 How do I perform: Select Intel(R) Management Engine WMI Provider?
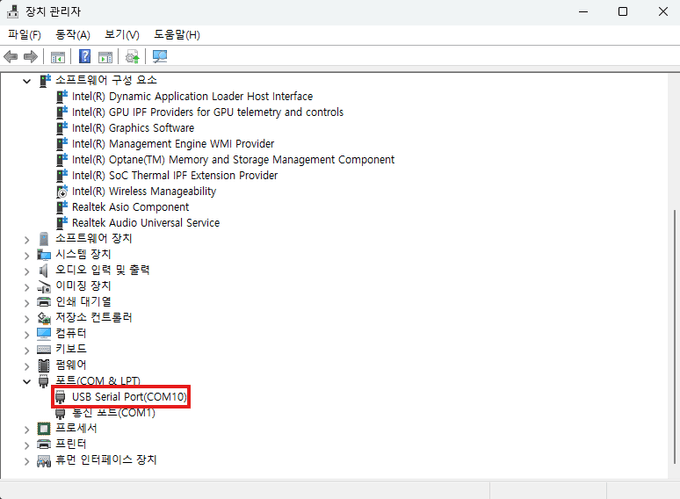[x=173, y=144]
